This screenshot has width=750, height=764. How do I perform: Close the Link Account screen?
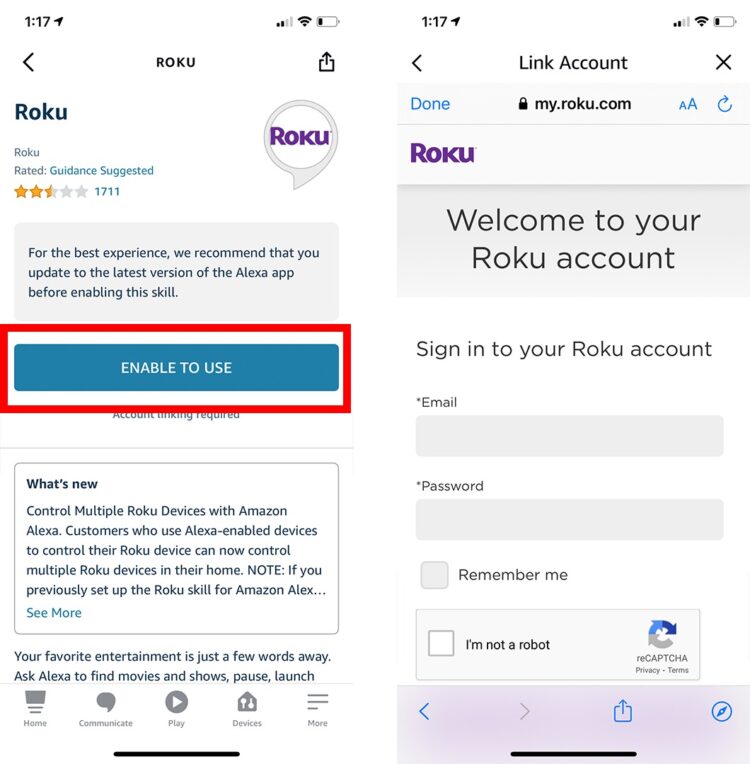pyautogui.click(x=723, y=62)
